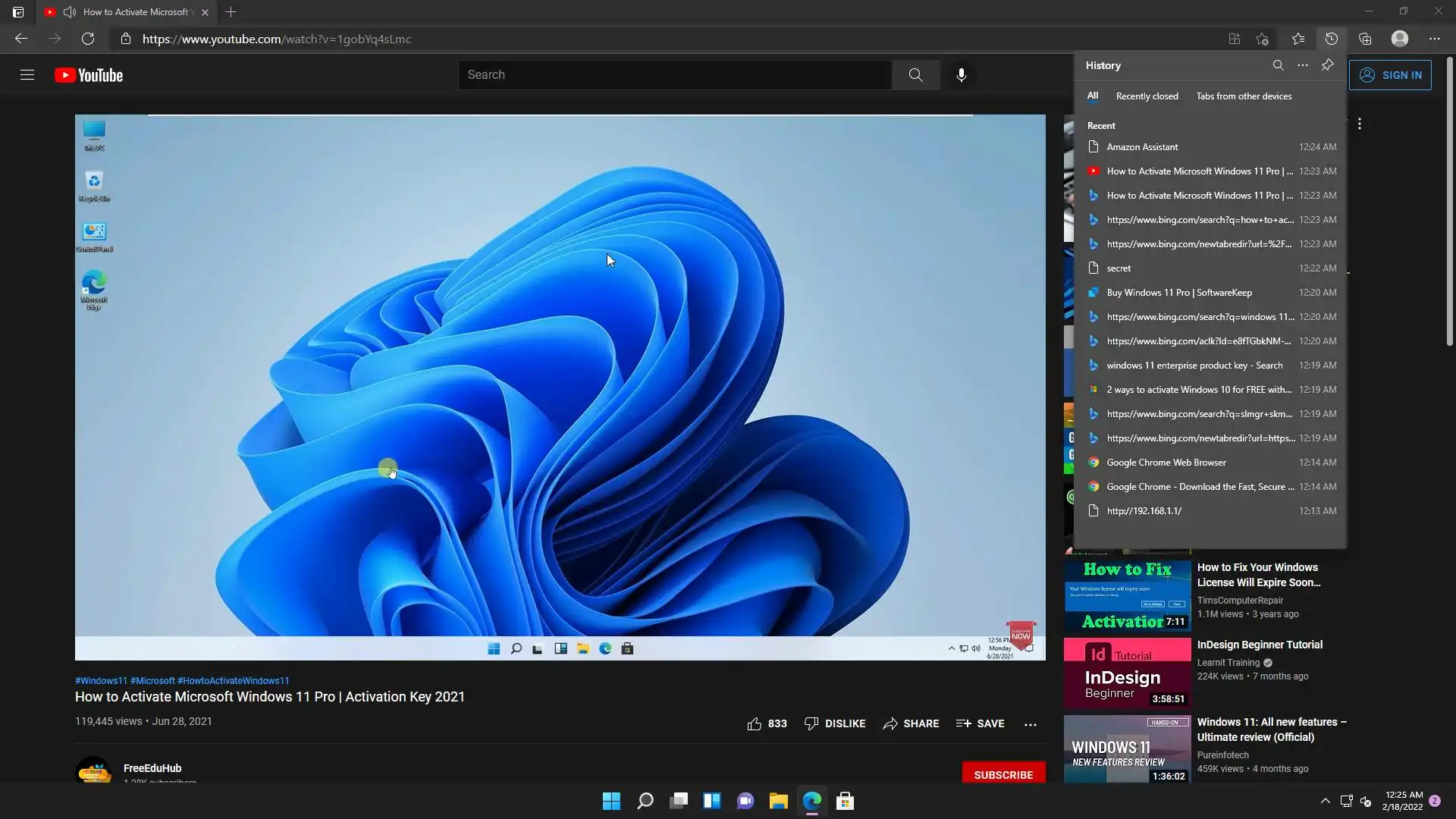Open the browser Collections icon

click(1364, 39)
